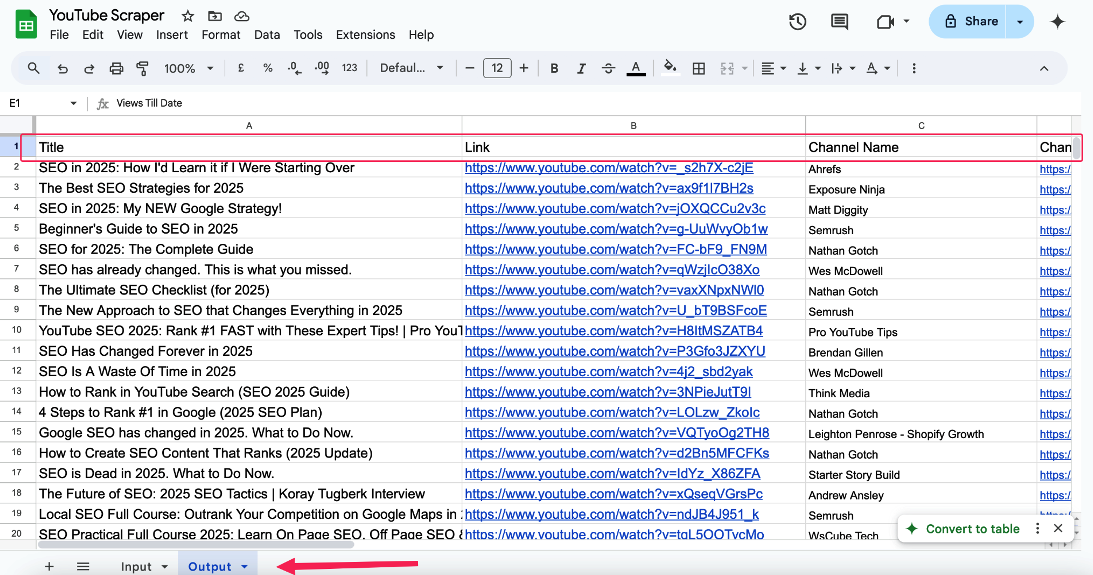Start a meeting with camera icon
The image size is (1093, 575).
coord(885,22)
